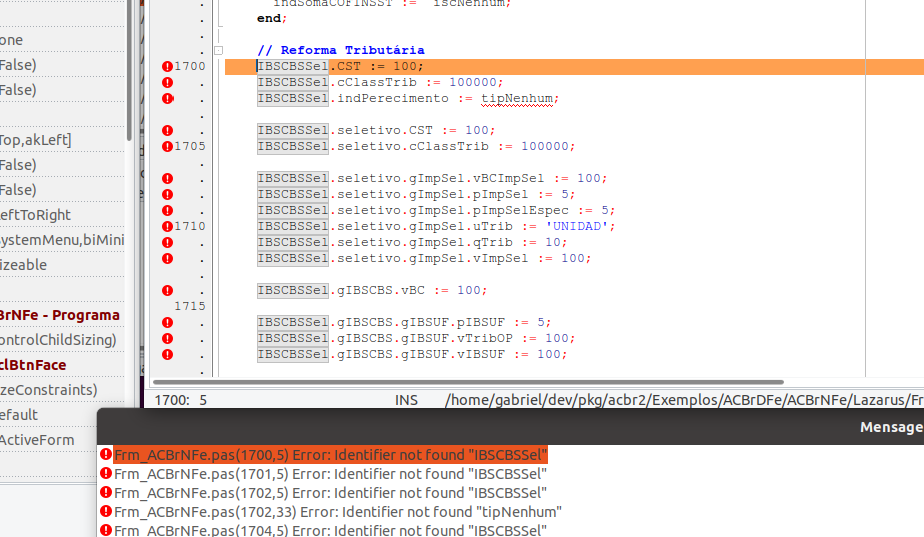Collapse code fold at Reforma Tributária comment

(219, 51)
